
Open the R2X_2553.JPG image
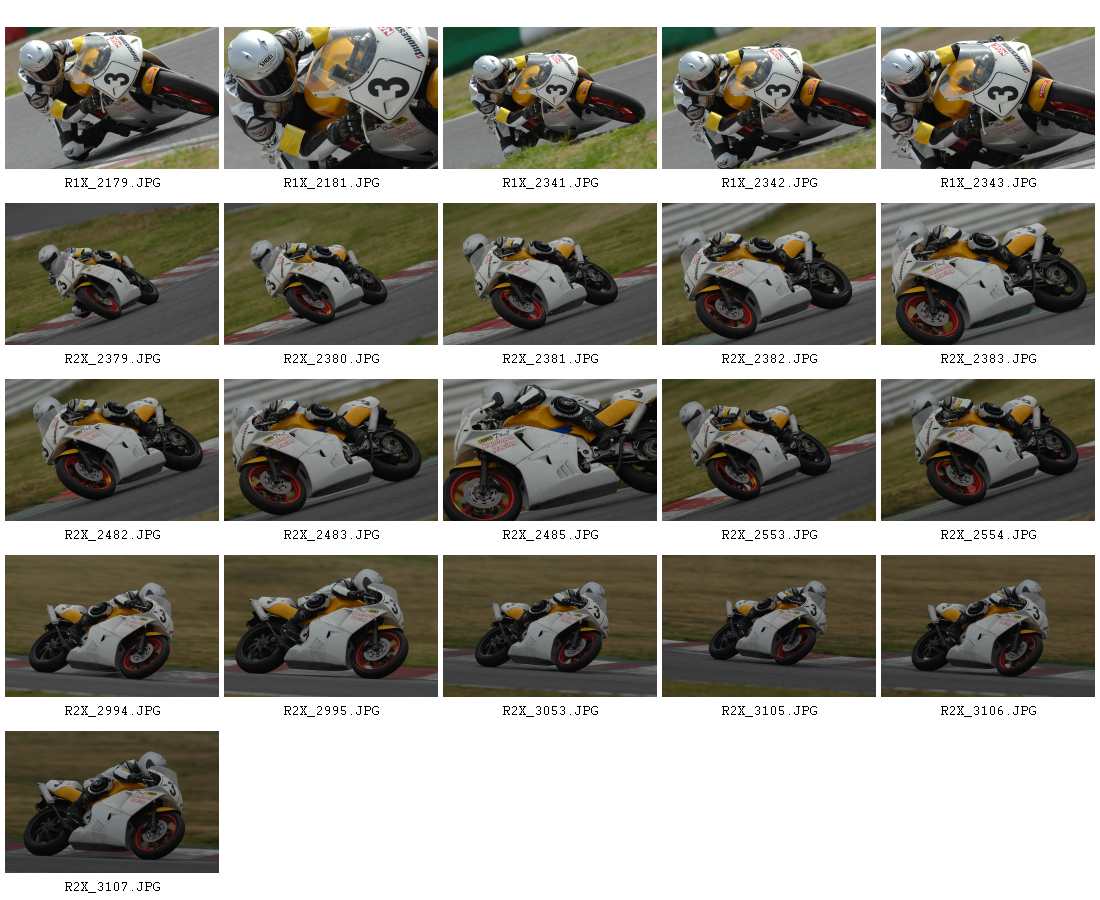[769, 450]
